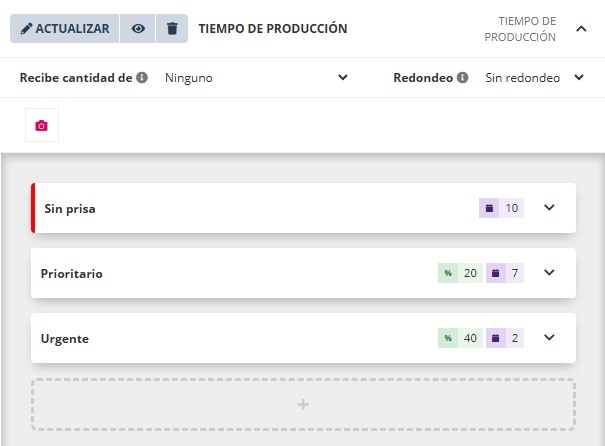Click calendar icon in Prioritario row
Viewport: 605px width, 446px height.
496,273
